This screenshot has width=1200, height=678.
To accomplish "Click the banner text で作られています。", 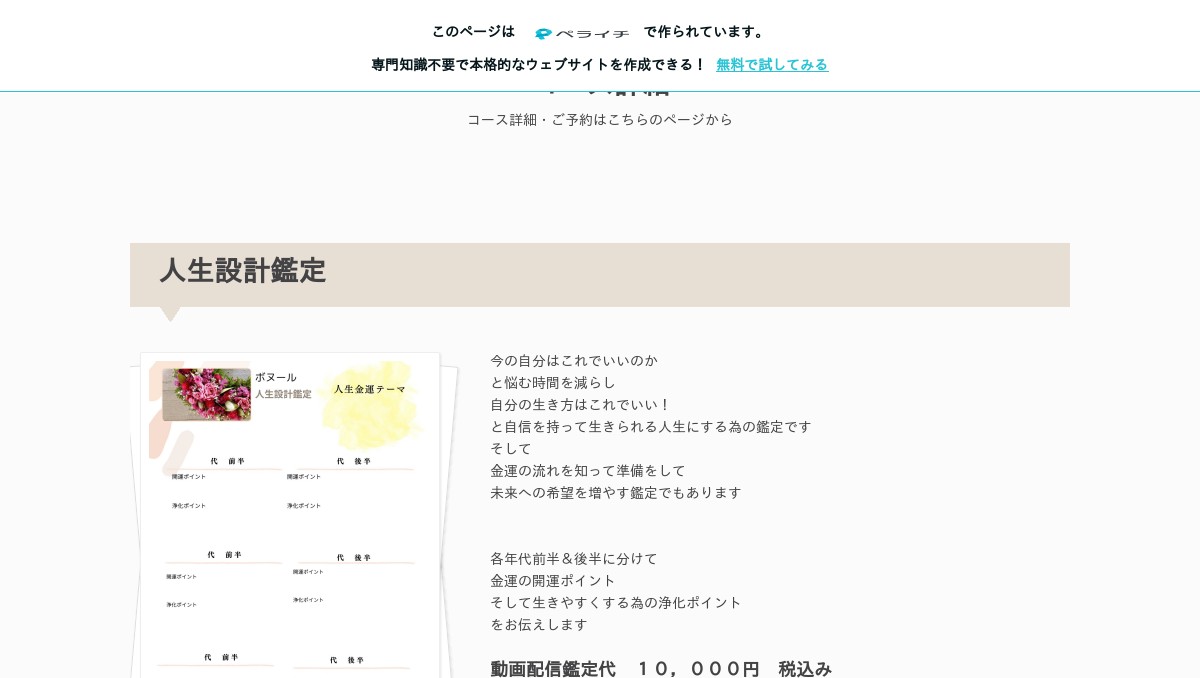I will click(x=705, y=32).
